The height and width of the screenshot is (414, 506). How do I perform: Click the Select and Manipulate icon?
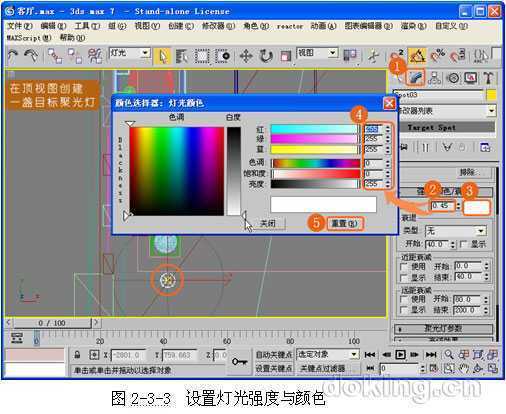(x=374, y=55)
